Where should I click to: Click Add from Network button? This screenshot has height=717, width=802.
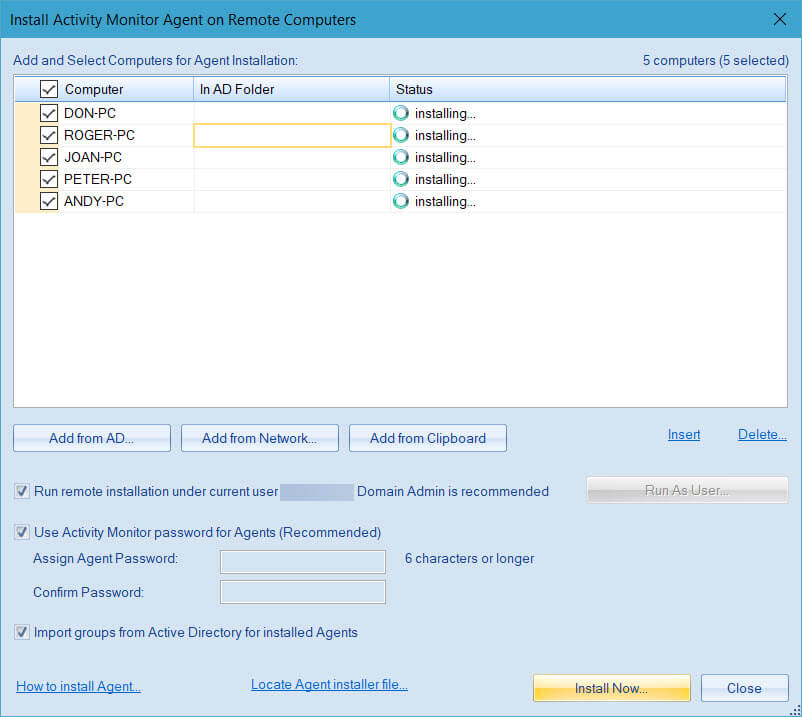click(x=260, y=438)
